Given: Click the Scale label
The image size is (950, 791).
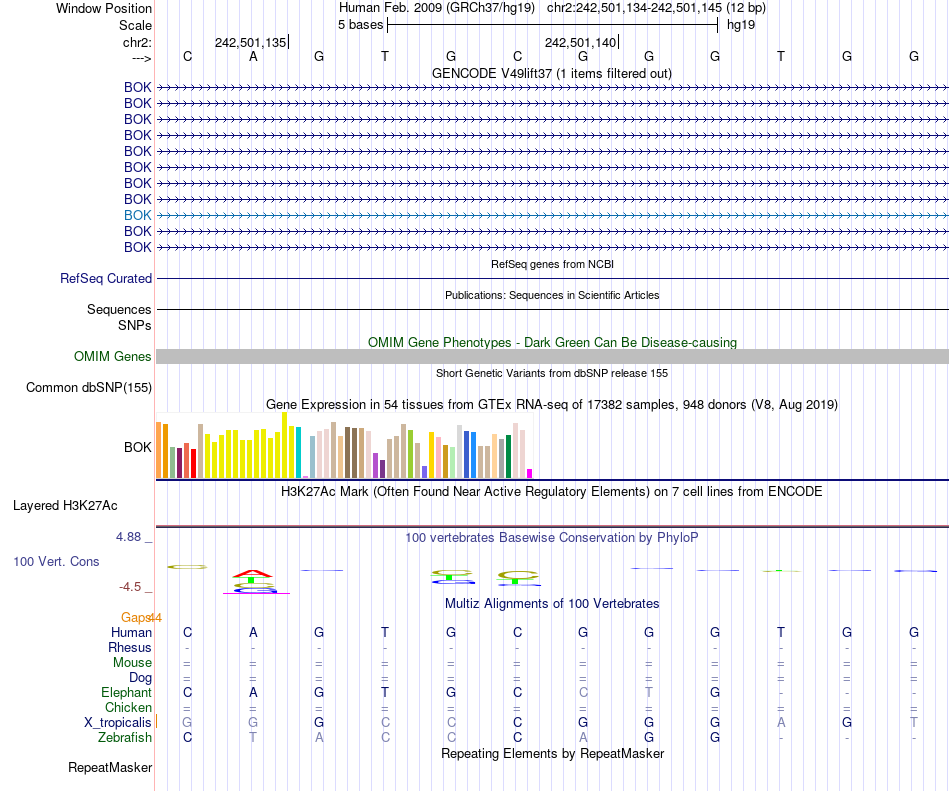Looking at the screenshot, I should (x=135, y=25).
